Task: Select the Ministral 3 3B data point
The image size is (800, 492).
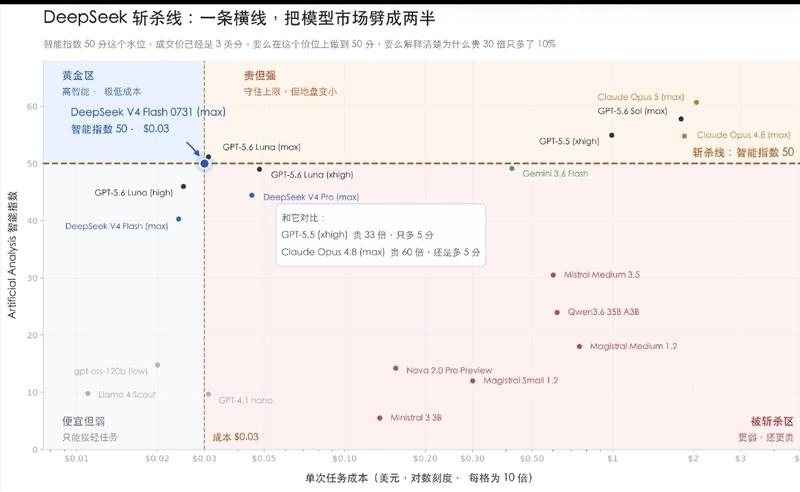Action: [x=380, y=418]
